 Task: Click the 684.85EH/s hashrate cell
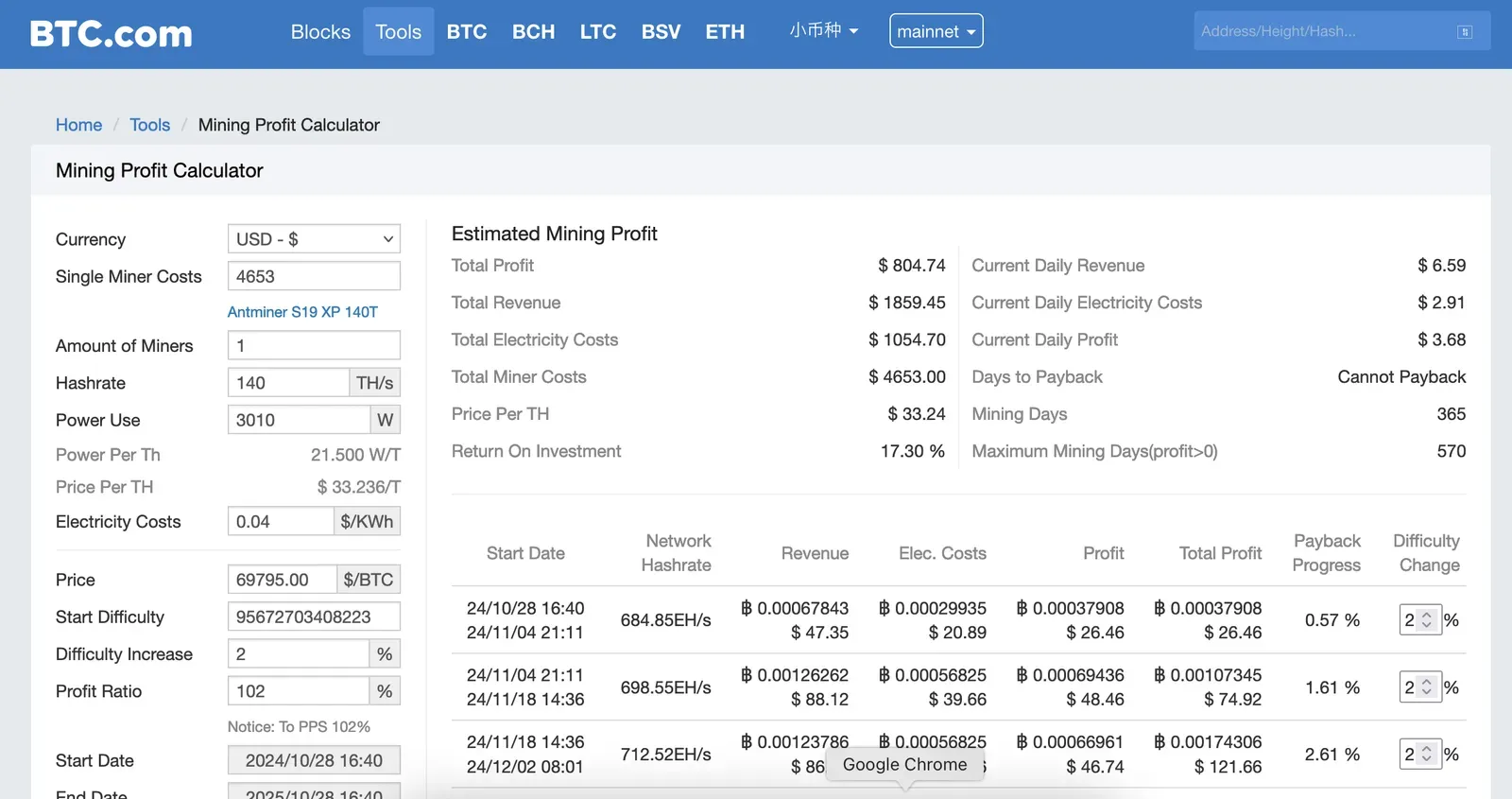[665, 620]
